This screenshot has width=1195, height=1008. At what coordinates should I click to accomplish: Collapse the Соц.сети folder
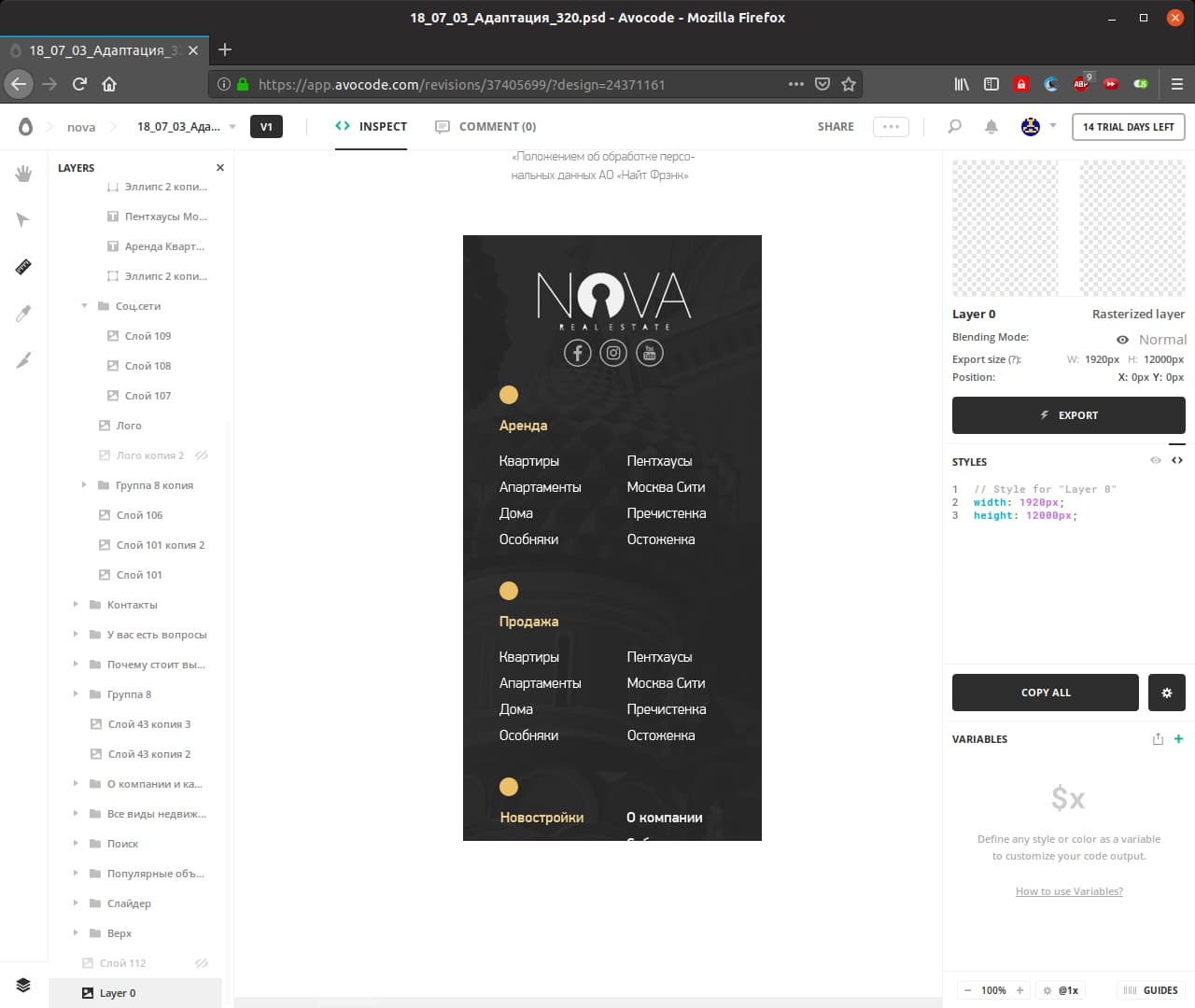[x=84, y=306]
